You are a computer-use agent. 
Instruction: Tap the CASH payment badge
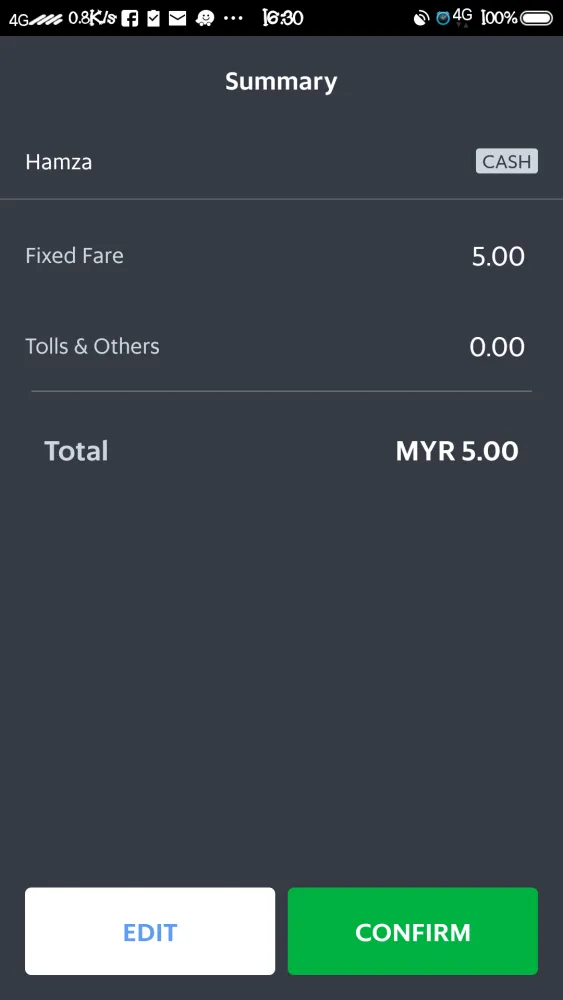(x=507, y=161)
